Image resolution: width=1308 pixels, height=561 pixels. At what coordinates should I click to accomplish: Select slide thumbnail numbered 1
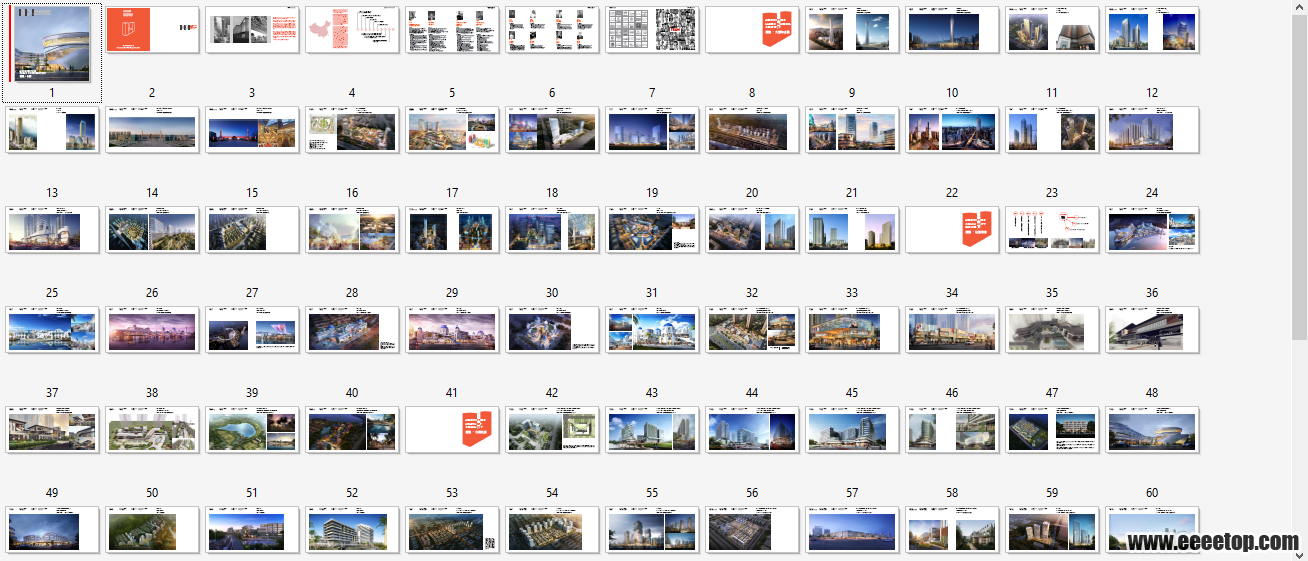52,45
